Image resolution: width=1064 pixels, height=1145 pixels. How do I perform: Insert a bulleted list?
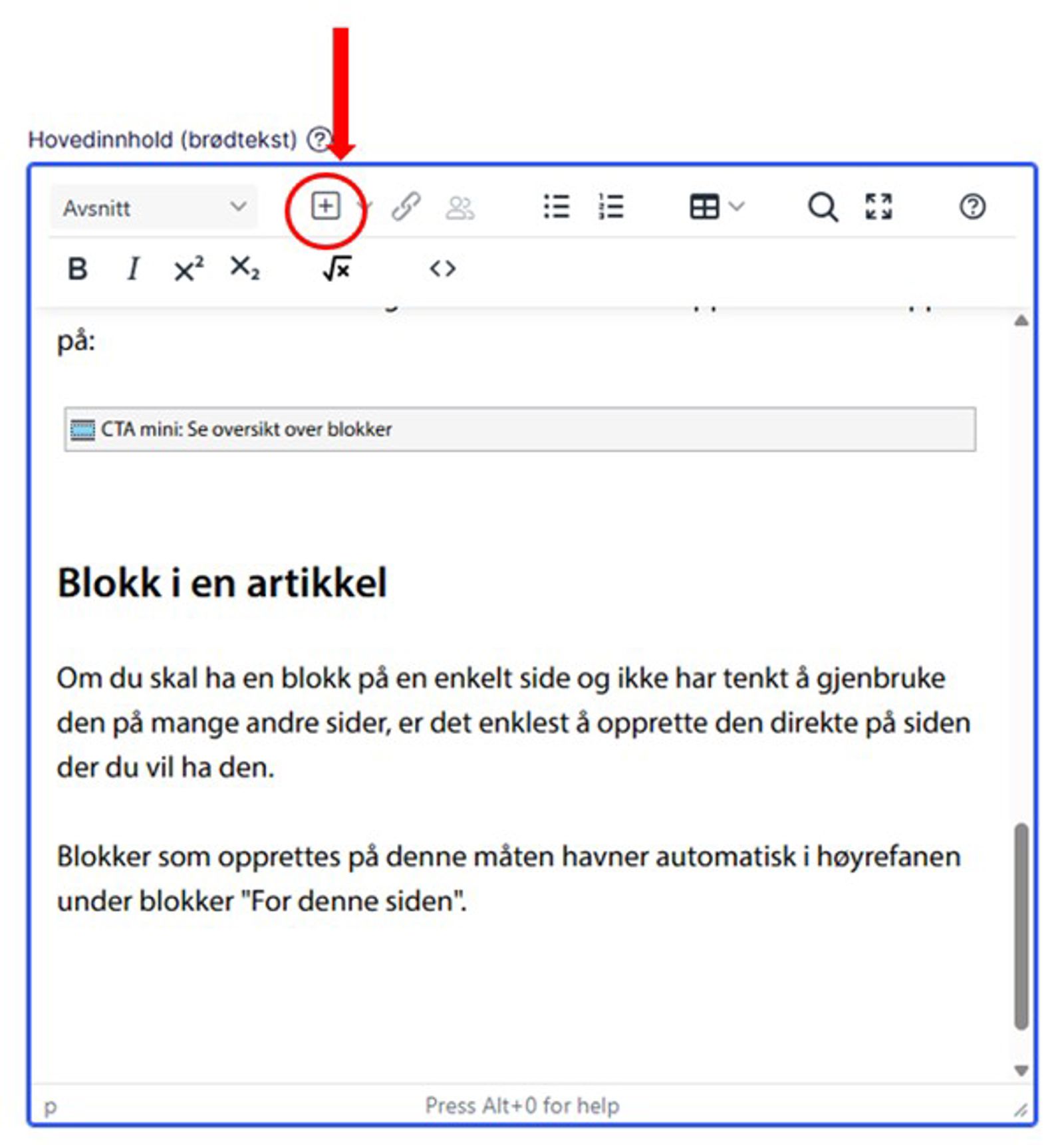click(556, 207)
